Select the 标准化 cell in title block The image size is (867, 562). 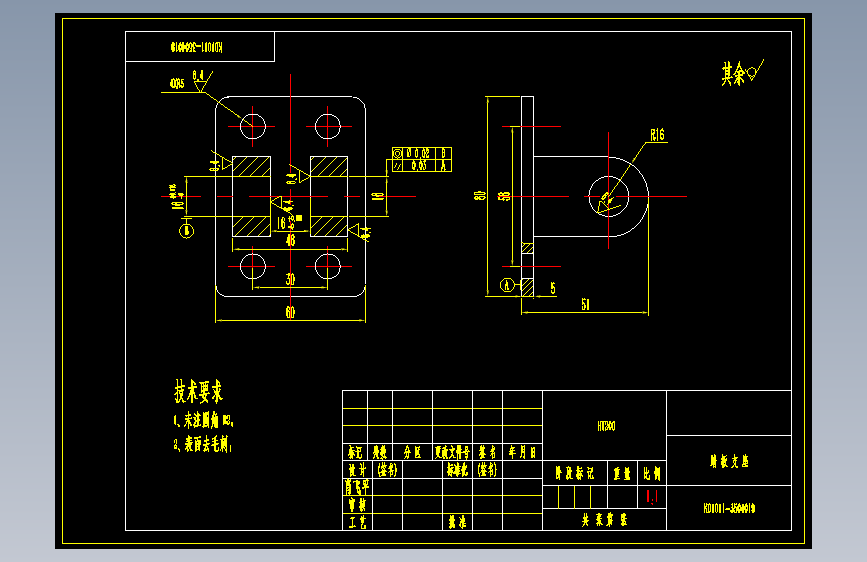coord(457,470)
